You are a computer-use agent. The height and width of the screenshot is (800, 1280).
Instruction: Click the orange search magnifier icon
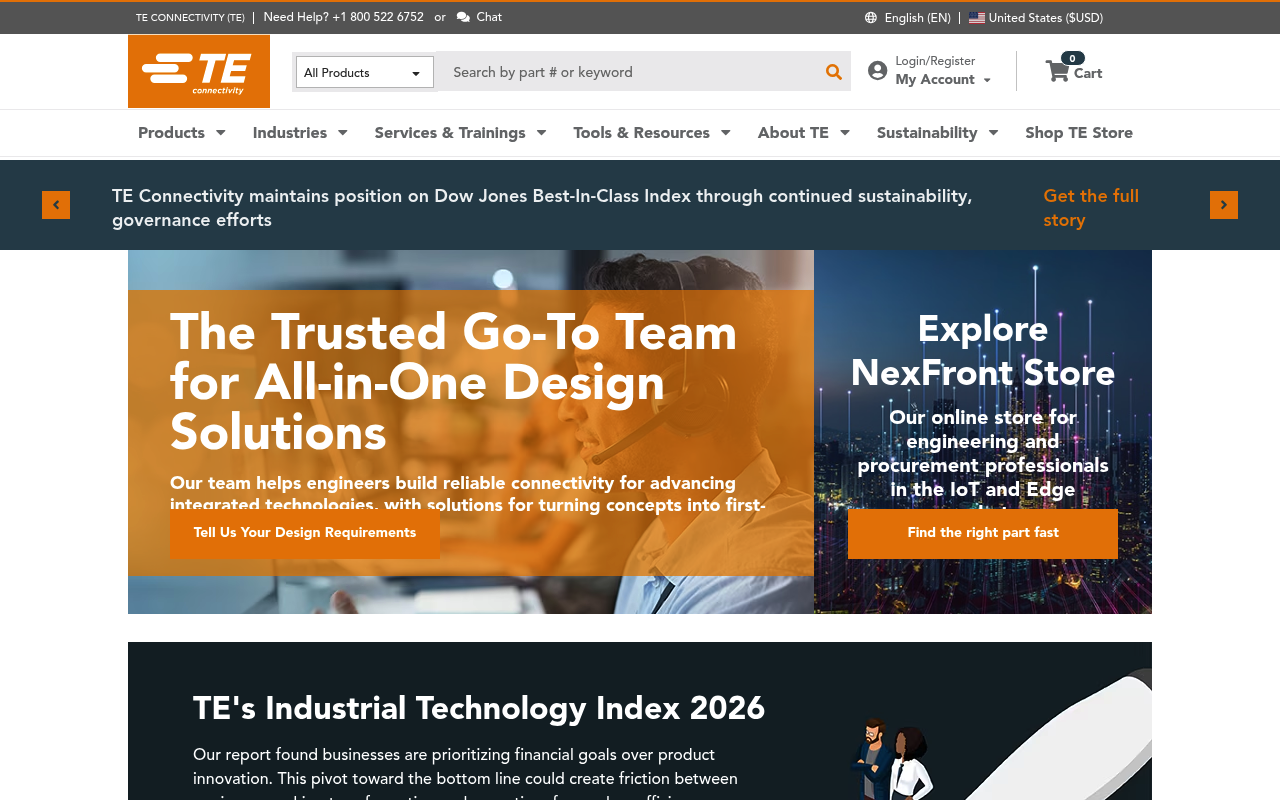(x=833, y=72)
